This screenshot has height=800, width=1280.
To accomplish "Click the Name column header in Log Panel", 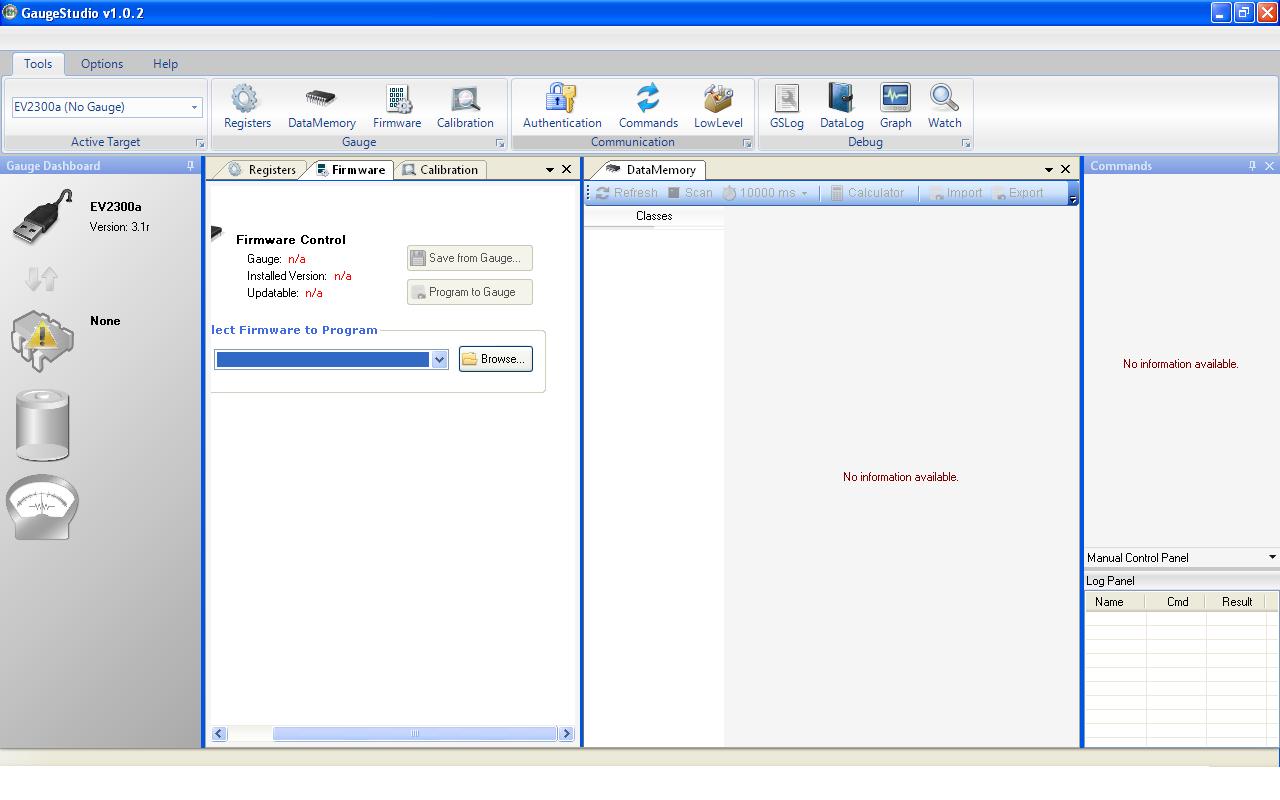I will coord(1115,602).
